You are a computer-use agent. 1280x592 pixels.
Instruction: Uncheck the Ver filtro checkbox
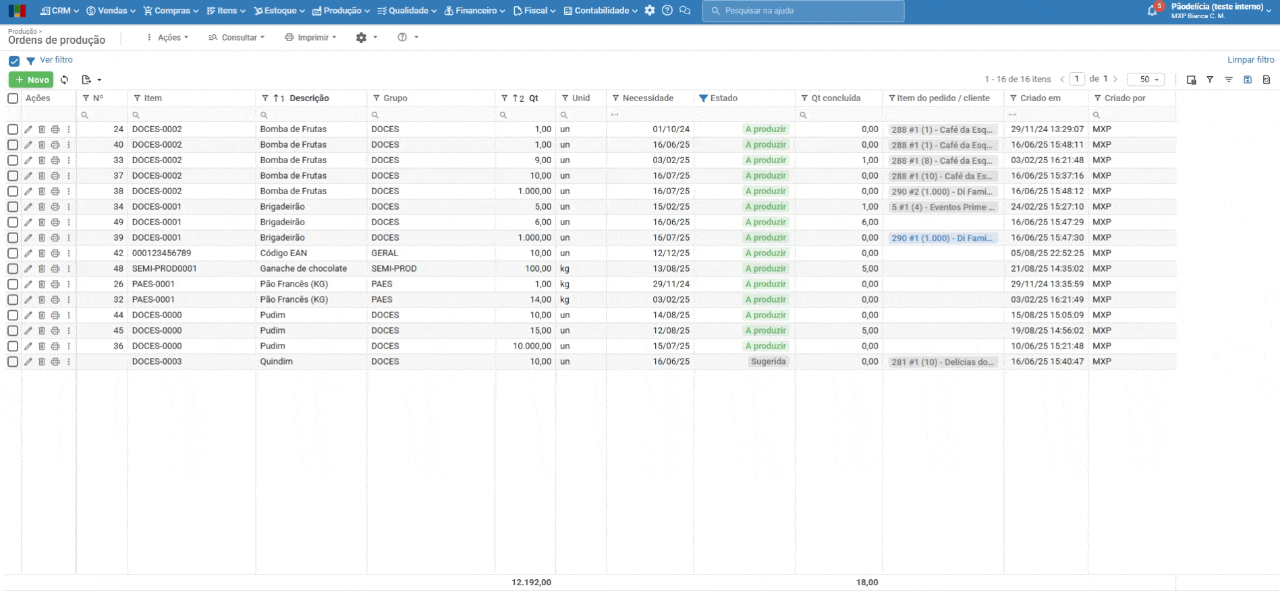(x=14, y=61)
